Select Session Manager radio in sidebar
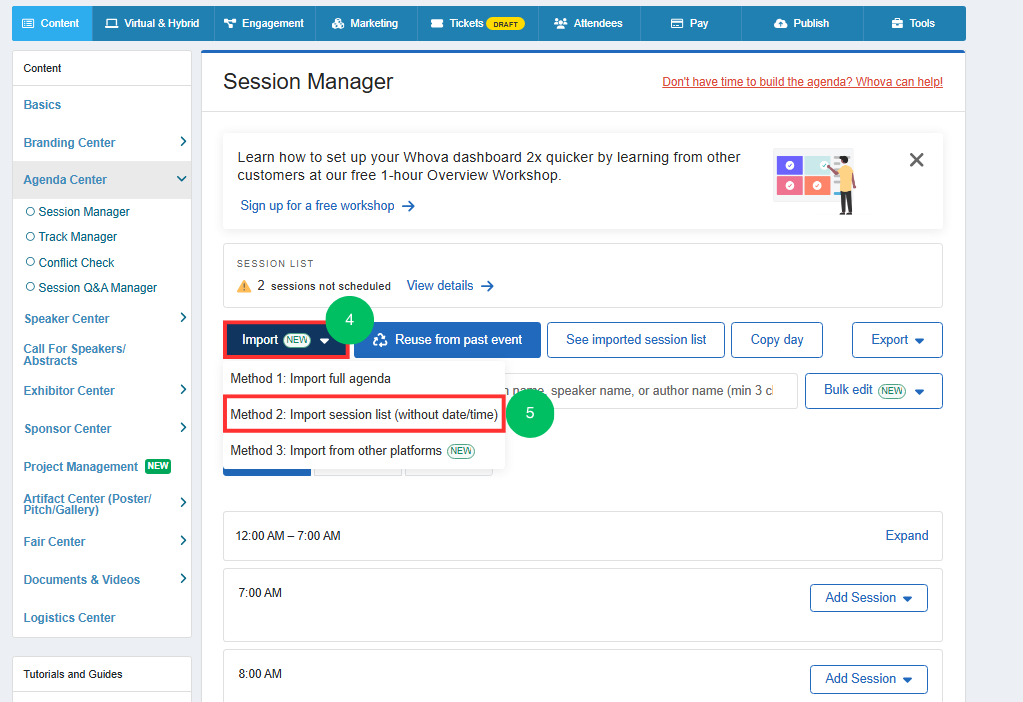Image resolution: width=1023 pixels, height=702 pixels. point(30,211)
